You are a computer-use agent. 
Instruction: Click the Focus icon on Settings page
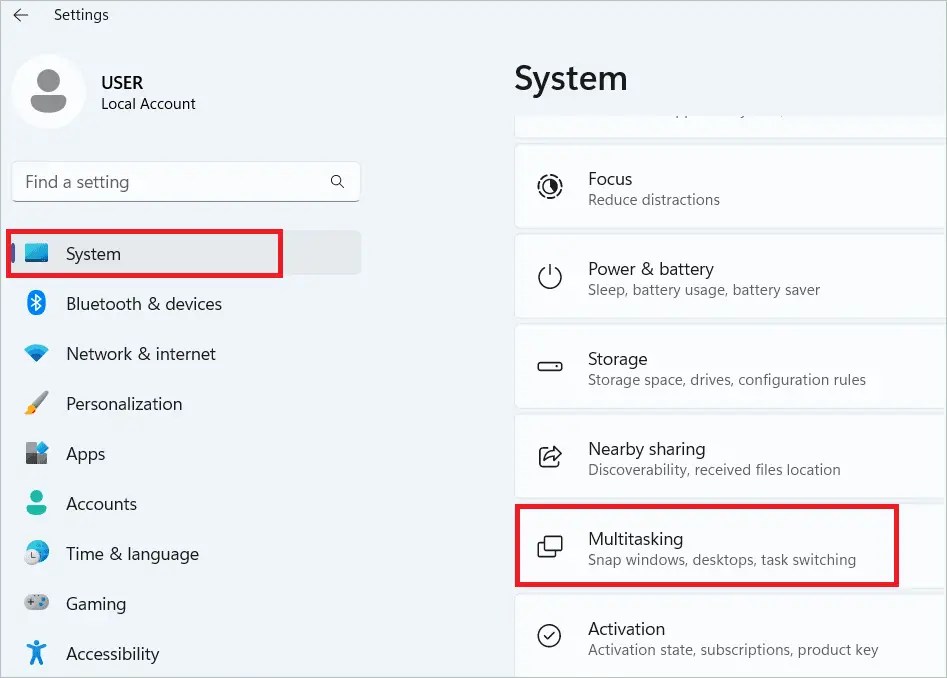tap(549, 186)
